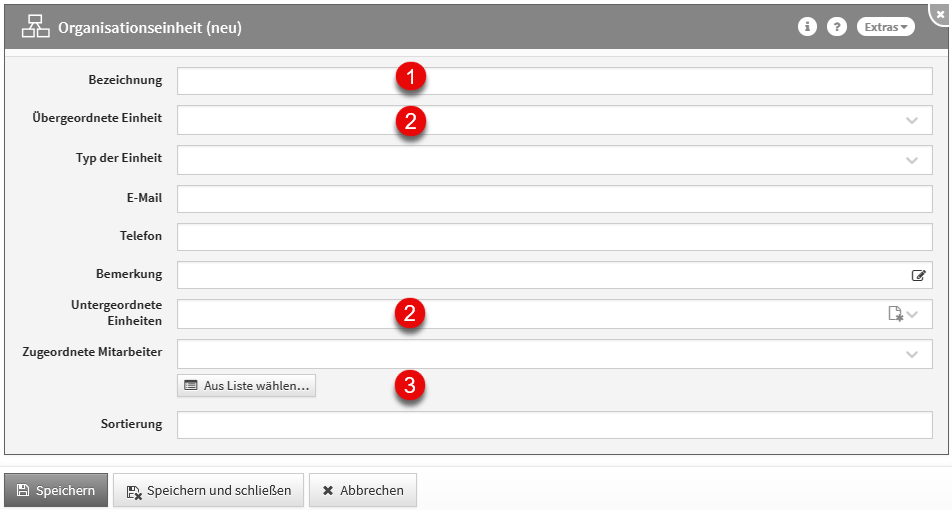Click the Sortierung input field
This screenshot has width=952, height=510.
pyautogui.click(x=554, y=424)
